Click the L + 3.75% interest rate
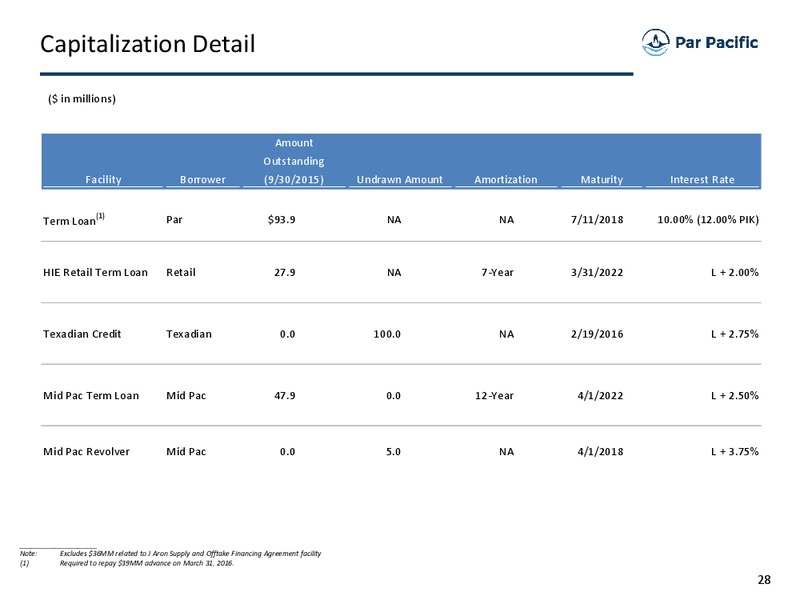The image size is (800, 600). (735, 452)
